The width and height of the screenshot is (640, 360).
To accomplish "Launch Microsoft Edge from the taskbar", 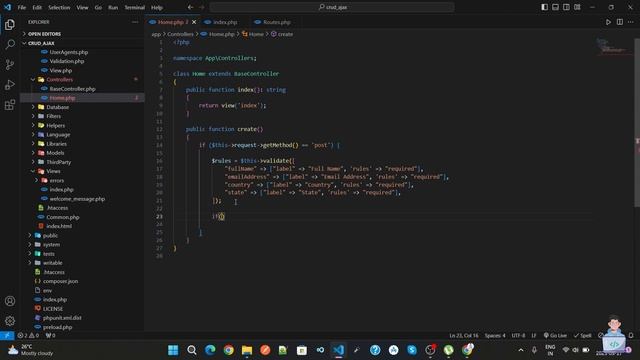I will pos(210,350).
